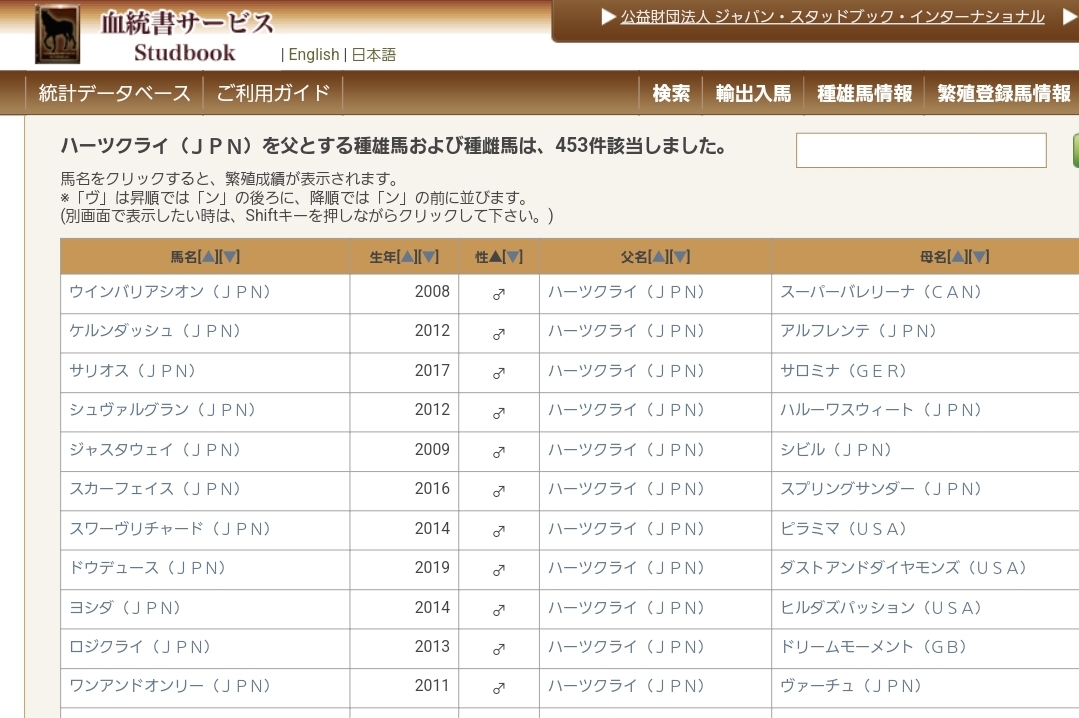Sort dam name descending arrow

point(980,257)
